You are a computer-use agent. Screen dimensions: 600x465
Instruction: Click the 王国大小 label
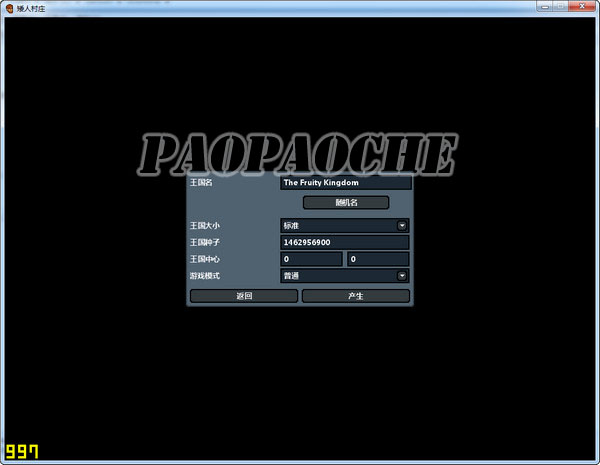[x=205, y=226]
